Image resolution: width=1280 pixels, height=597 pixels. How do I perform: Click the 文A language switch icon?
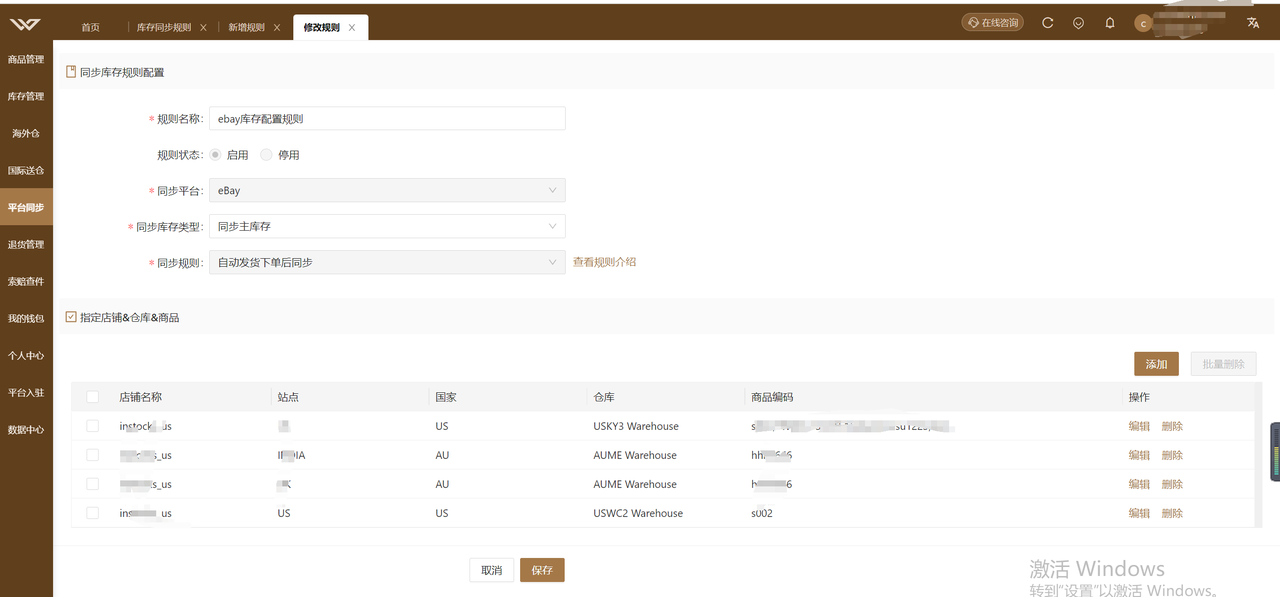(1253, 22)
